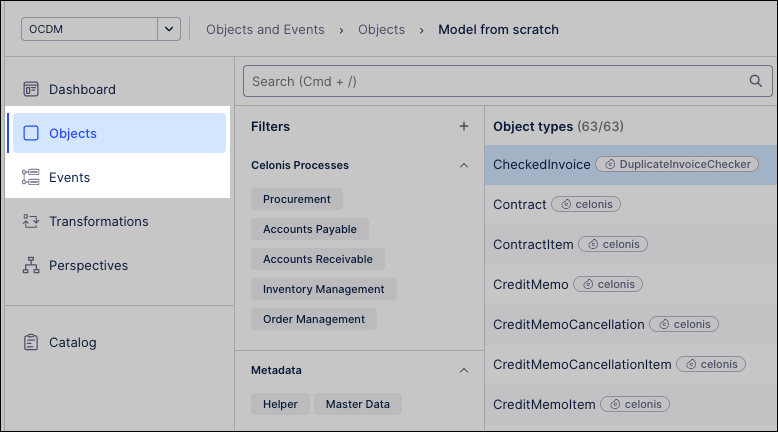Click the Transformations arrows icon
778x432 pixels.
[x=31, y=221]
